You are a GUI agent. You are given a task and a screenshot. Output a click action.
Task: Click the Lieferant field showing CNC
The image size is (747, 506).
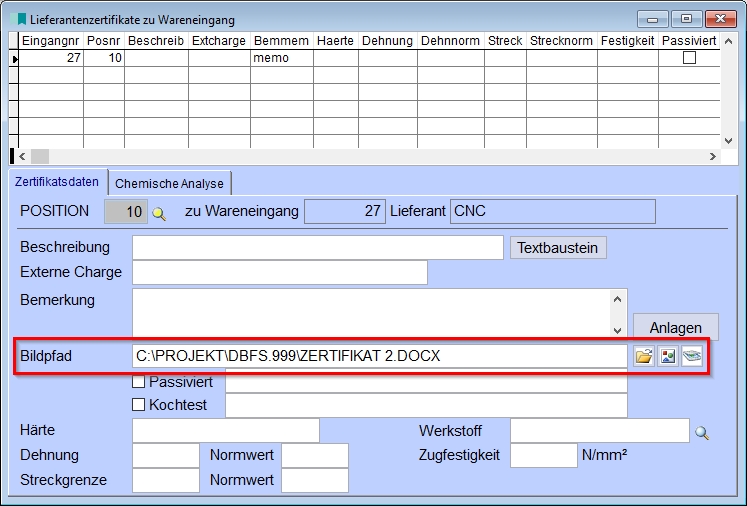coord(553,212)
